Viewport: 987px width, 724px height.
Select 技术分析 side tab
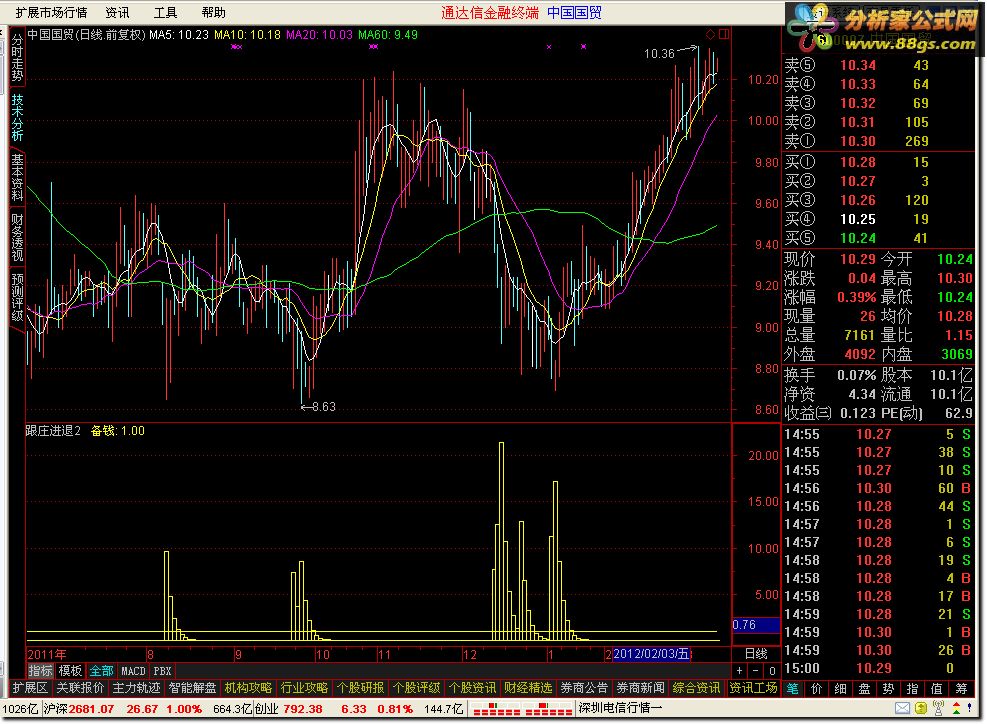17,118
